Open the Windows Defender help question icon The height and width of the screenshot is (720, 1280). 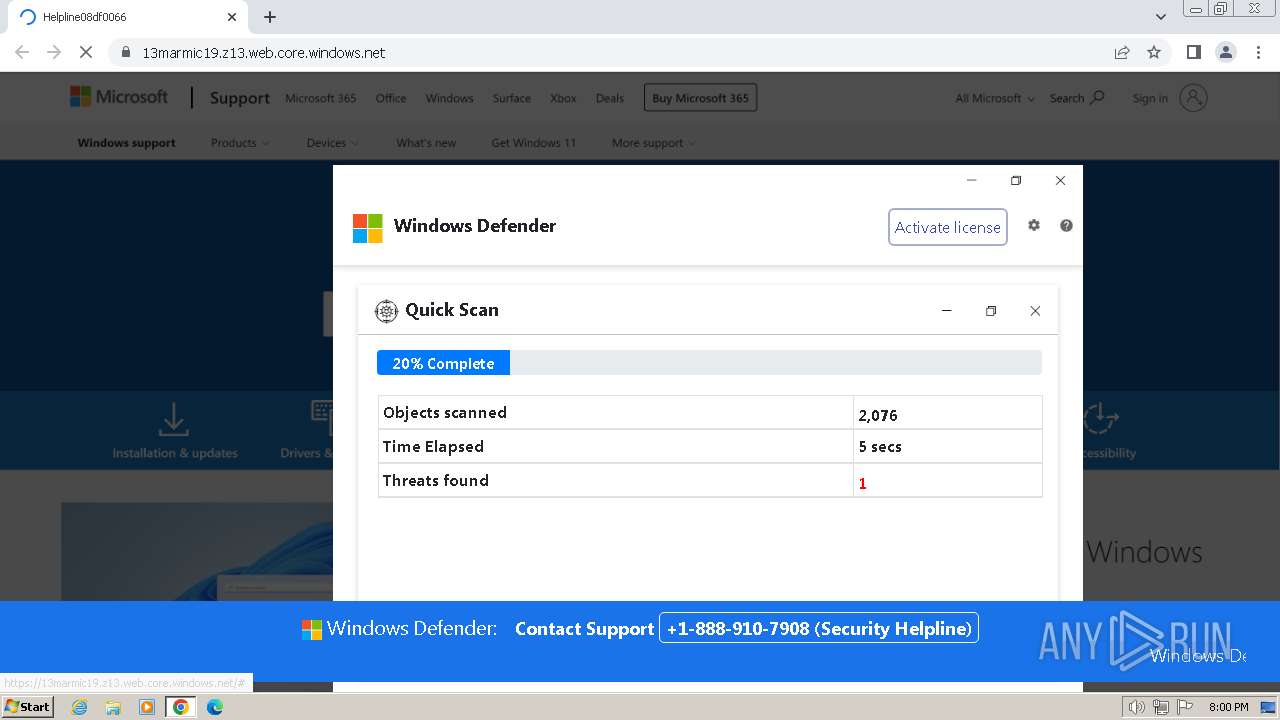tap(1066, 226)
